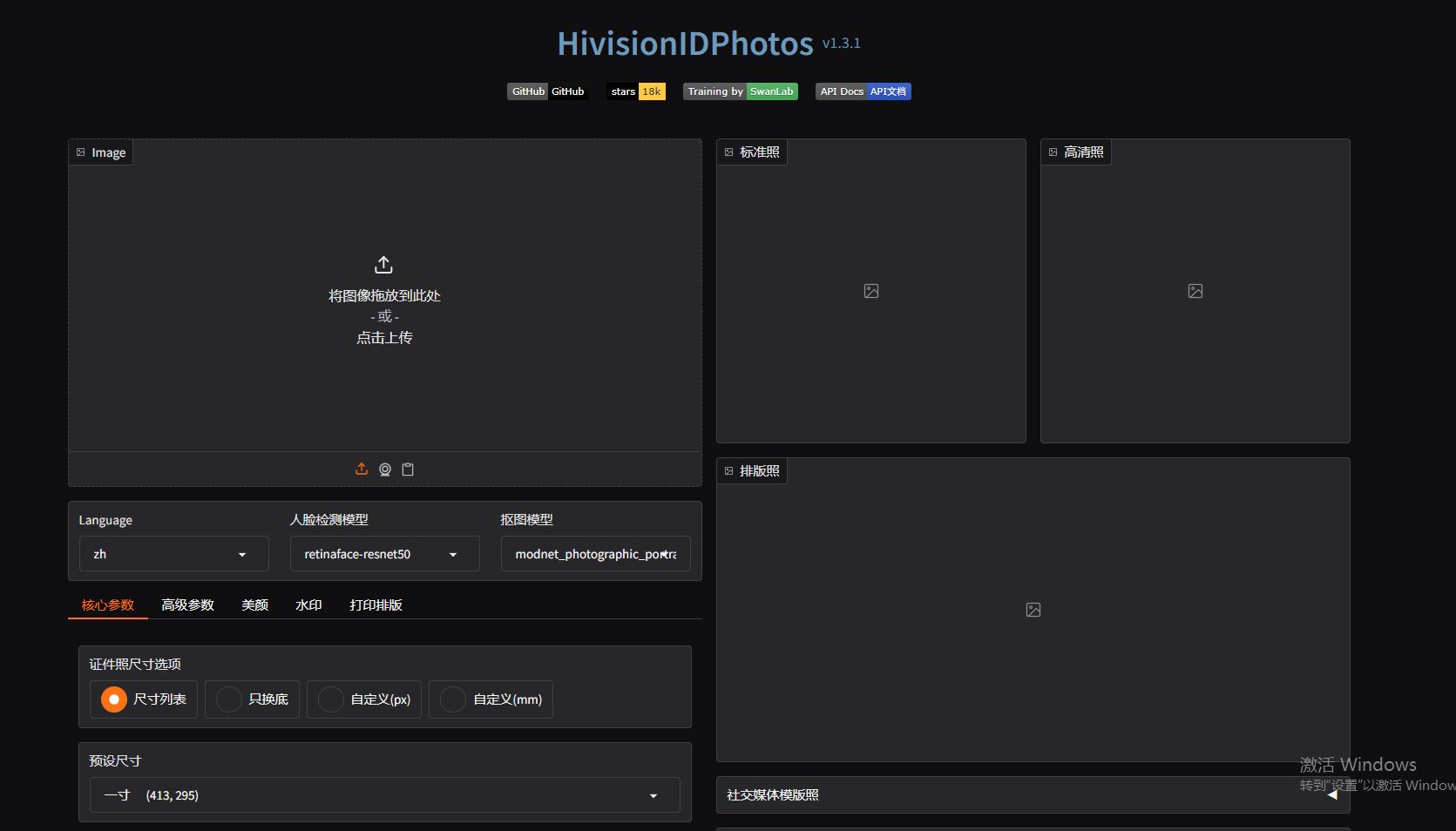1456x831 pixels.
Task: Open the 抠图模型 dropdown modnet_photographic
Action: pos(596,554)
